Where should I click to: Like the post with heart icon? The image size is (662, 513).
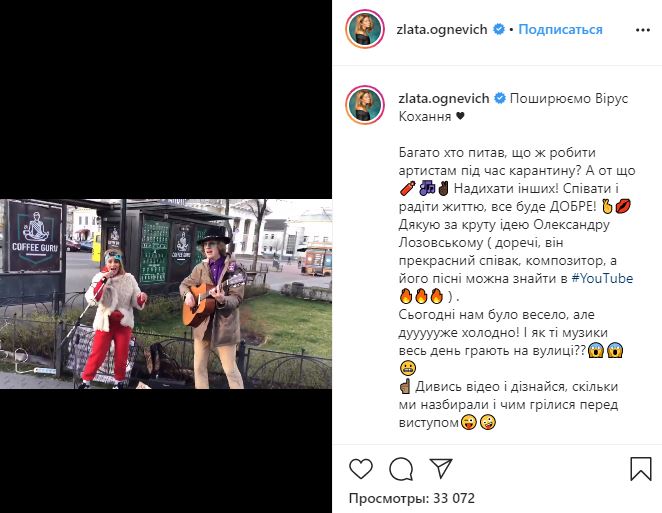[x=361, y=469]
